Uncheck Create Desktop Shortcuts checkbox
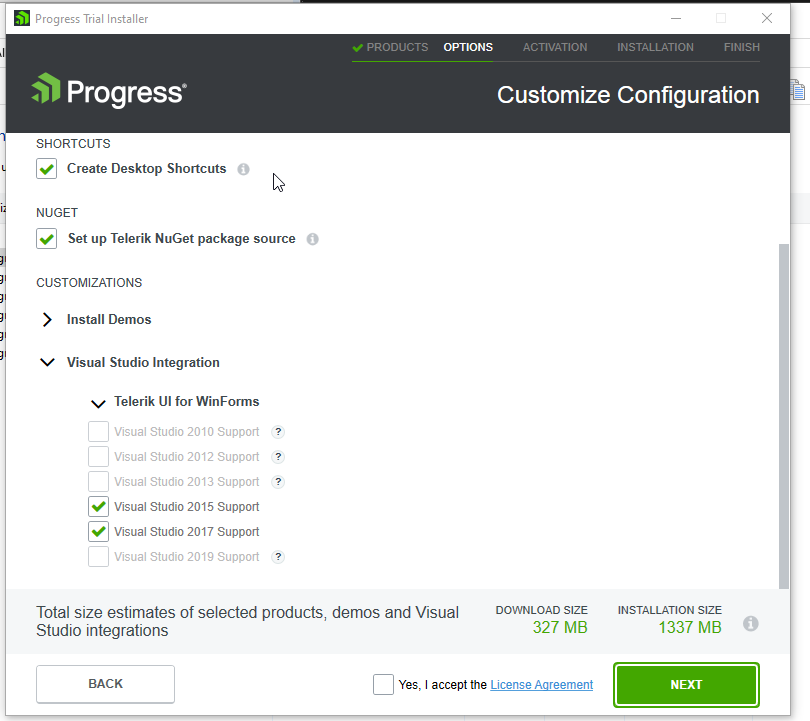Image resolution: width=810 pixels, height=721 pixels. click(46, 169)
